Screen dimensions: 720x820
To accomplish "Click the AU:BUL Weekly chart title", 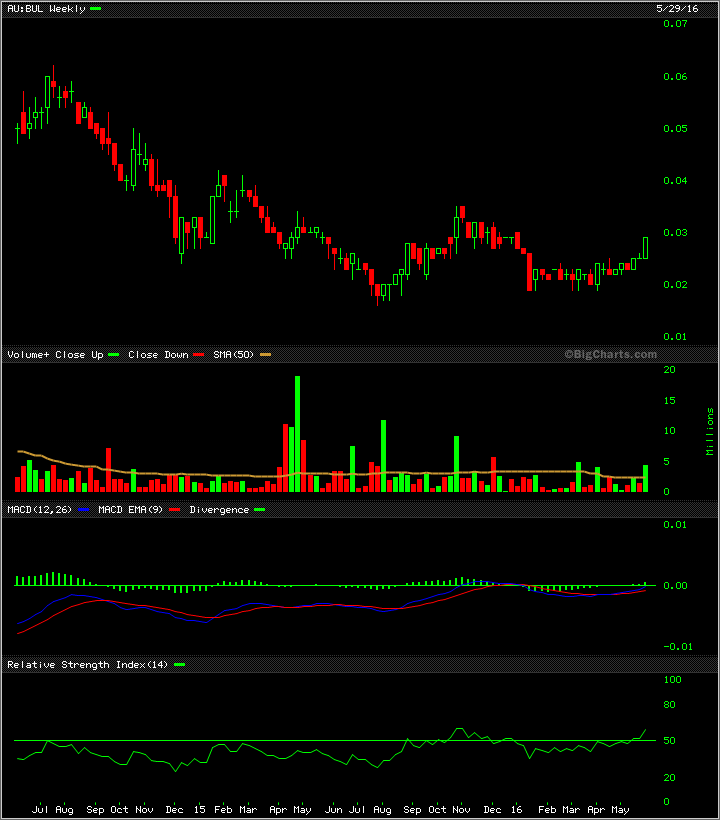I will pos(46,9).
